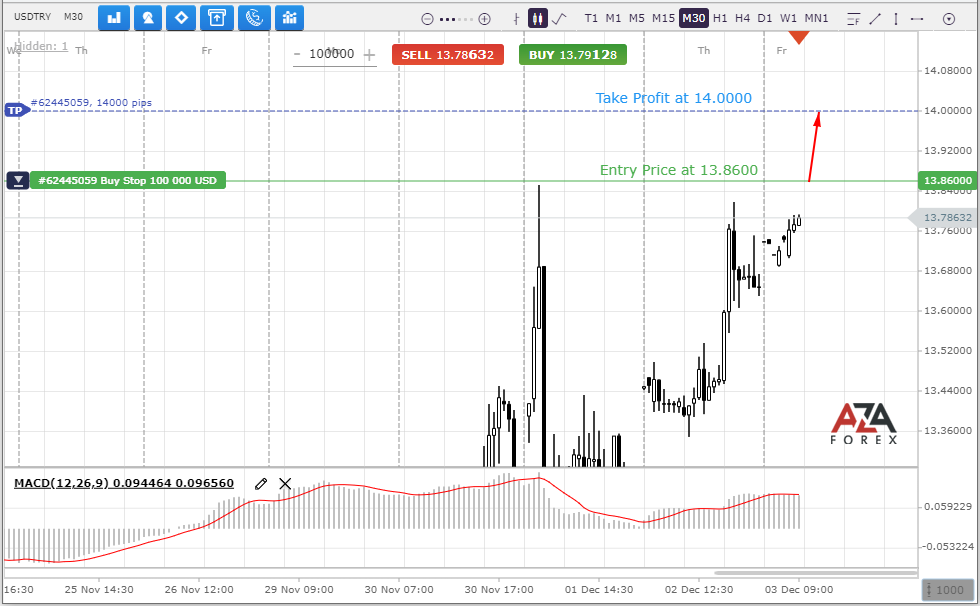Choose the horizontal line drawing tool
The image size is (980, 606).
917,19
